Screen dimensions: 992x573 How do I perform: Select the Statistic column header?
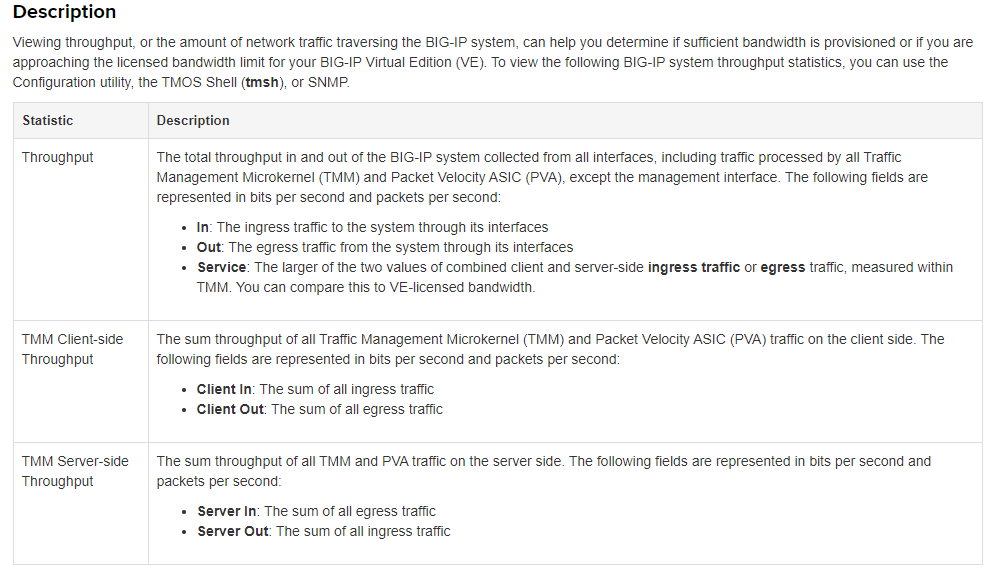[x=48, y=120]
